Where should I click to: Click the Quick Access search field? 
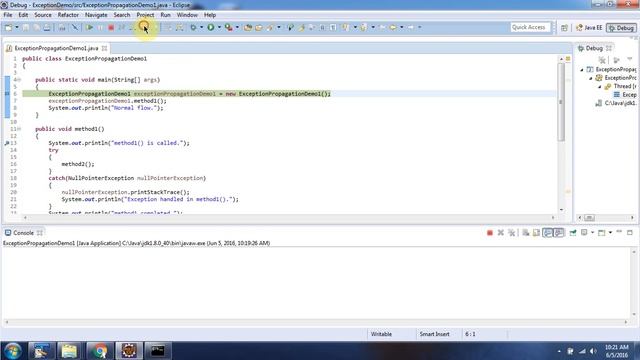530,27
